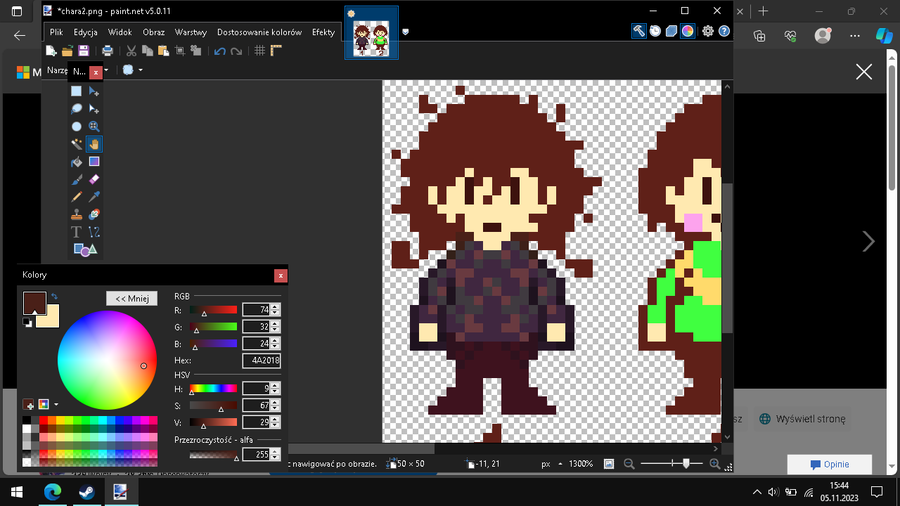Select the Clone Stamp tool
This screenshot has width=900, height=506.
[x=76, y=215]
